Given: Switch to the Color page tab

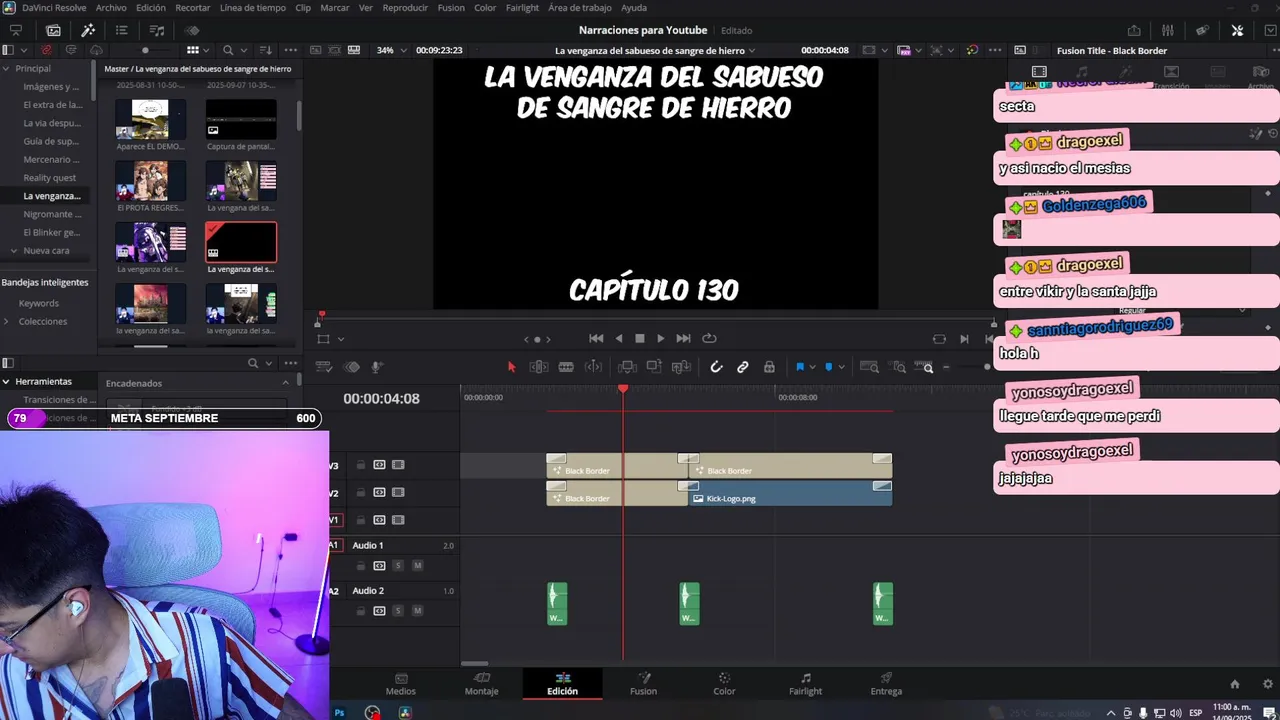Looking at the screenshot, I should [724, 684].
